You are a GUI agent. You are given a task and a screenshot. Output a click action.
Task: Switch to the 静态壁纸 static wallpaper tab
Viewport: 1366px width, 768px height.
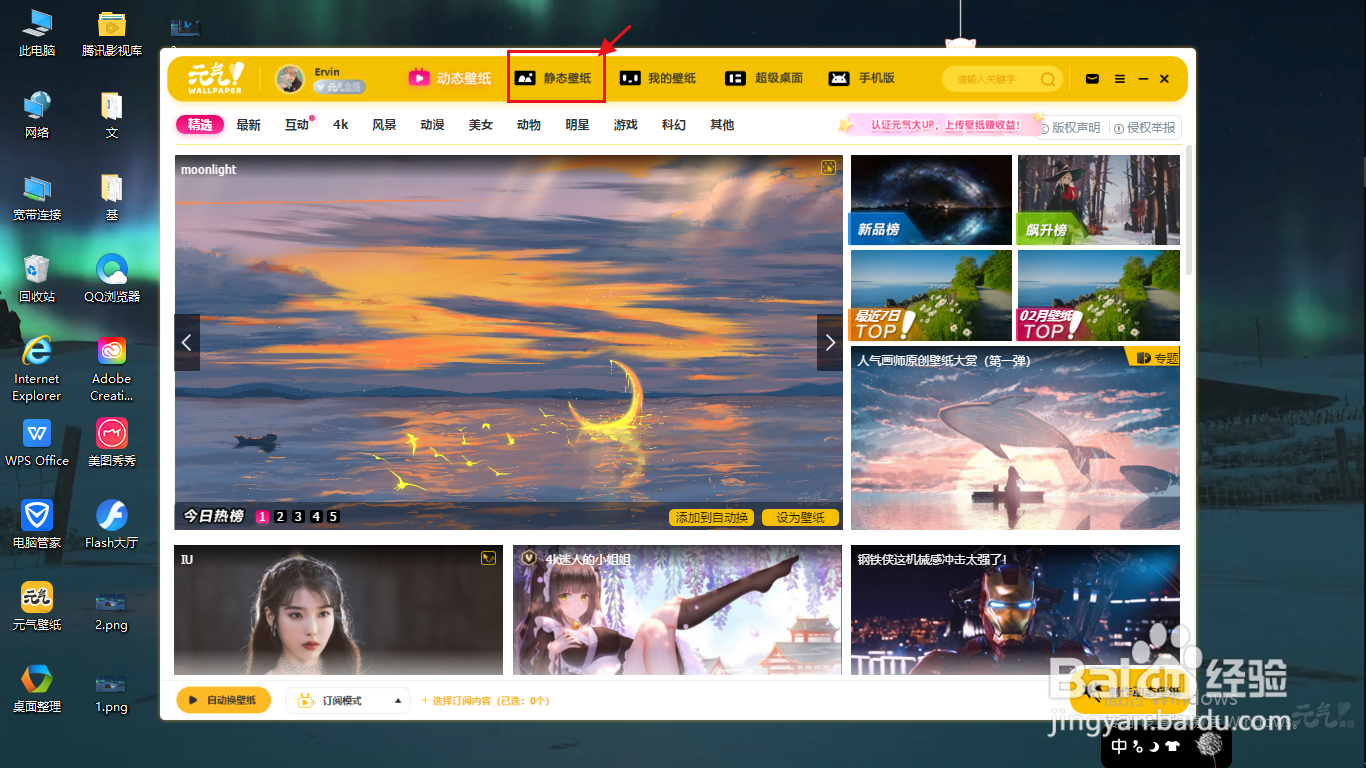point(553,78)
